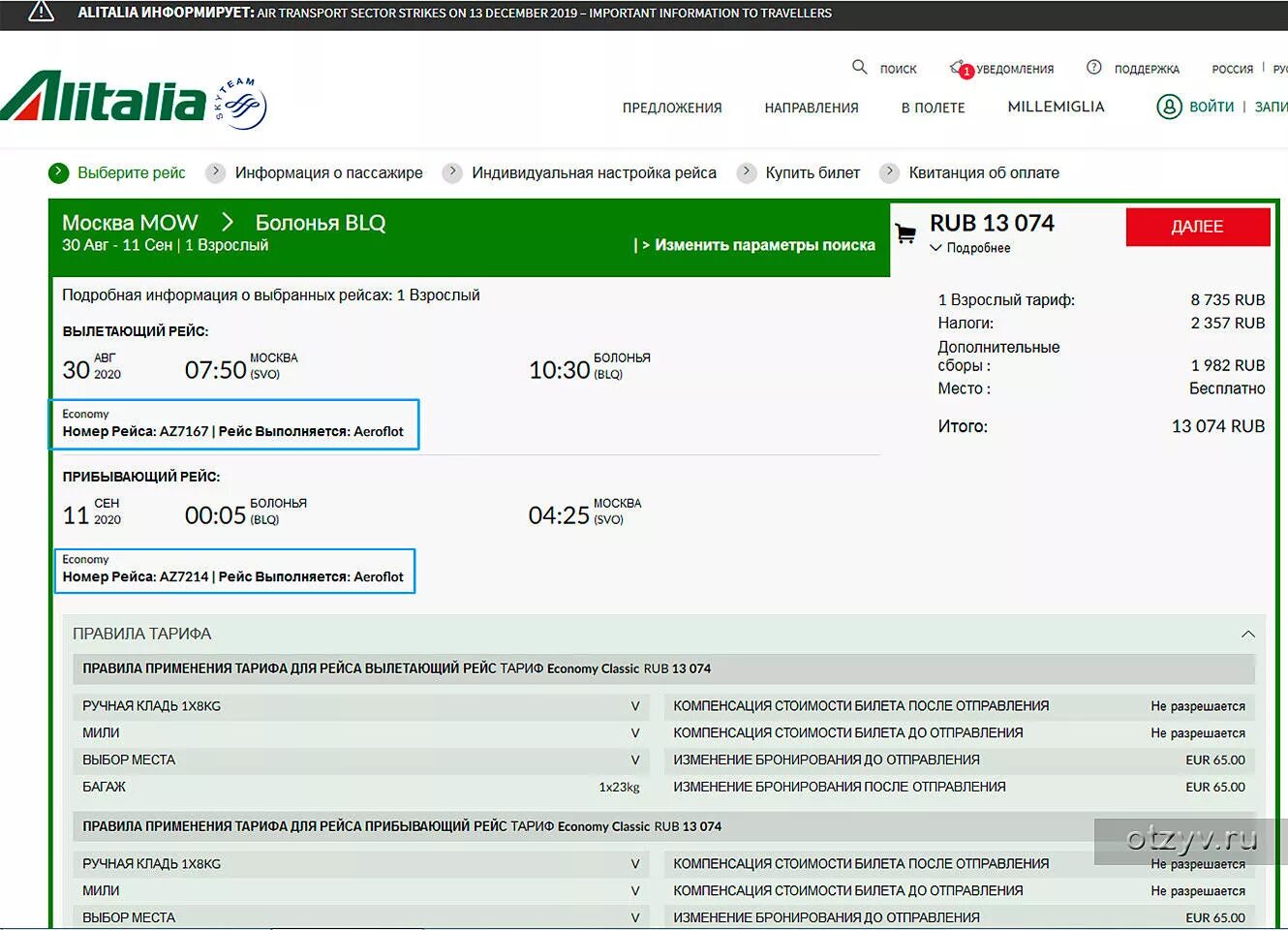This screenshot has width=1288, height=930.
Task: Click return departure time 00:05
Action: 215,514
